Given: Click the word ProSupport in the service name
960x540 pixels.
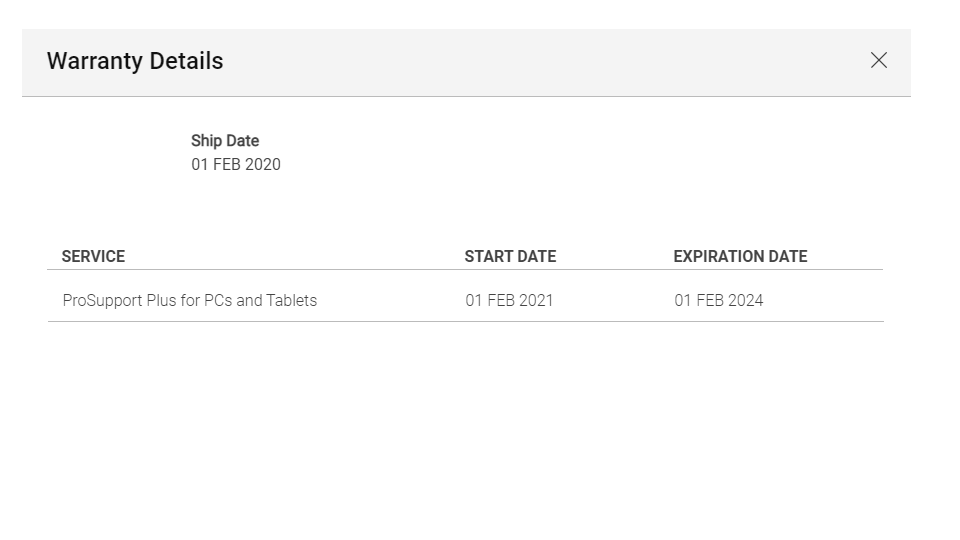Looking at the screenshot, I should pyautogui.click(x=102, y=300).
